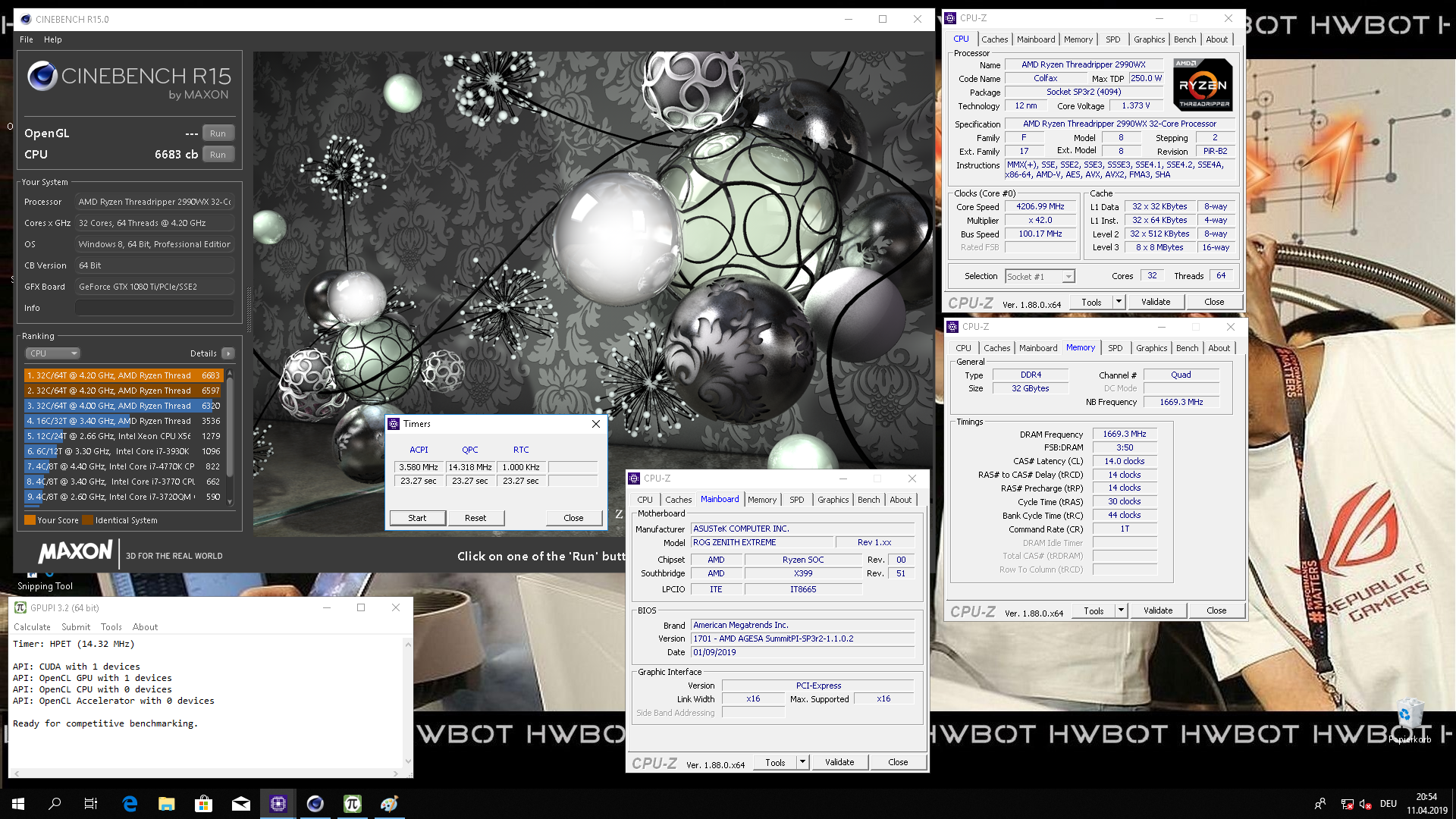
Task: Click Start in Timers window
Action: coord(417,518)
